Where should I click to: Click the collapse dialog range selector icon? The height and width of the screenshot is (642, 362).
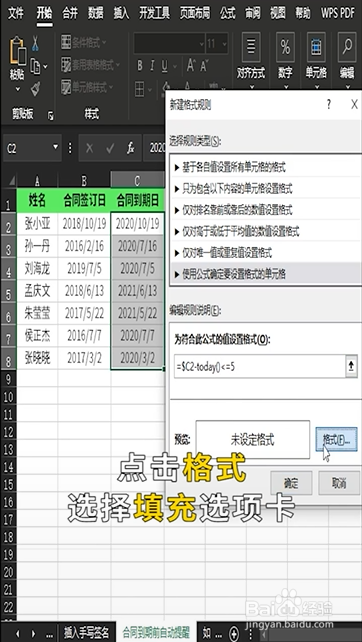pyautogui.click(x=352, y=366)
